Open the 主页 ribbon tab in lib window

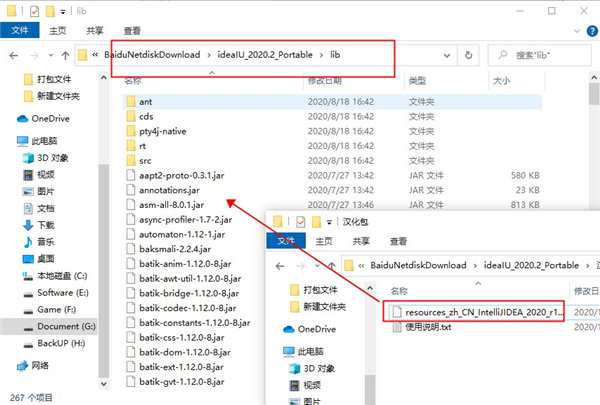(58, 31)
